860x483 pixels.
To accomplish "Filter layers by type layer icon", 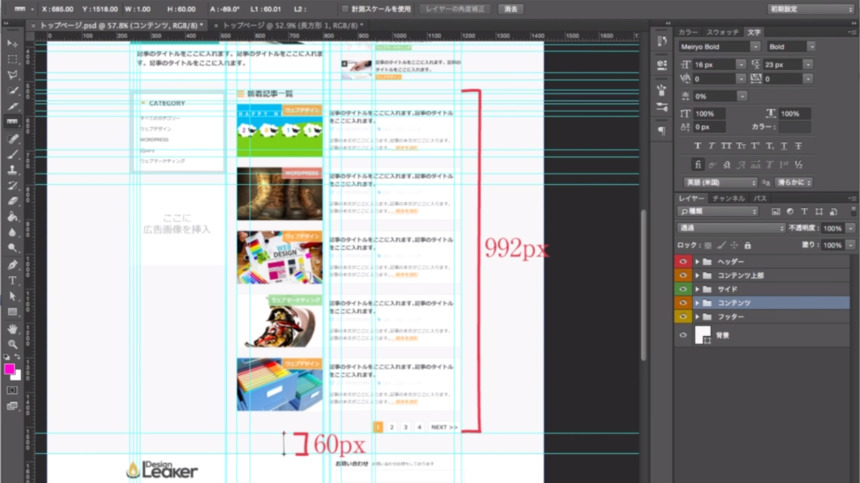I will (804, 212).
